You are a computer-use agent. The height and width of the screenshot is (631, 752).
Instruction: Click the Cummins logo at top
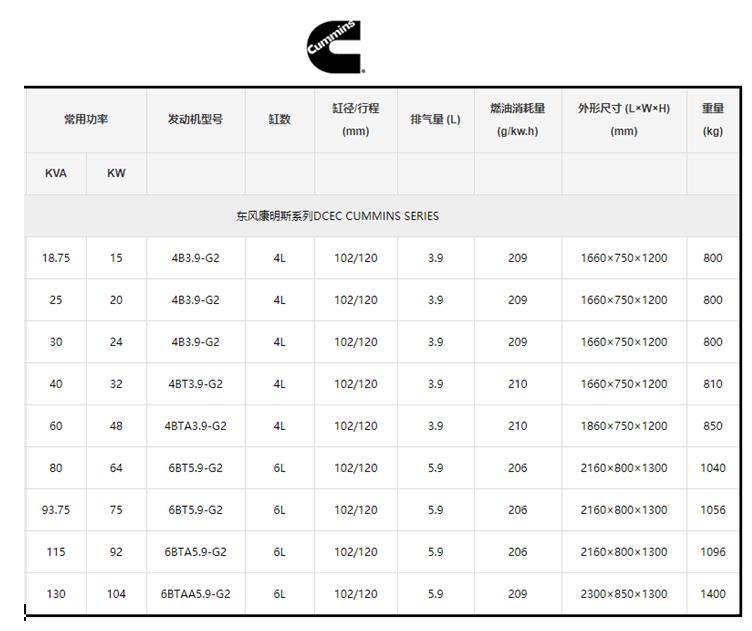point(335,47)
